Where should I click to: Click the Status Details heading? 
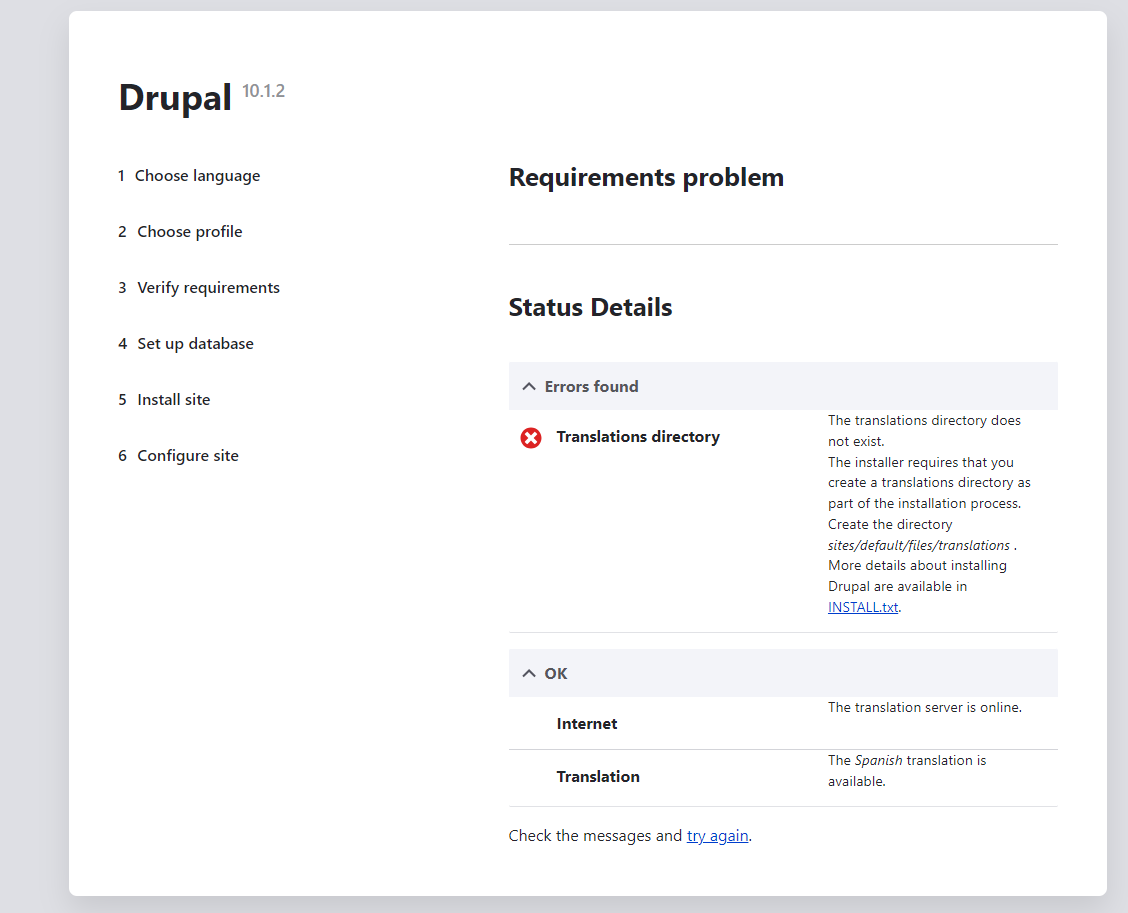click(x=590, y=307)
